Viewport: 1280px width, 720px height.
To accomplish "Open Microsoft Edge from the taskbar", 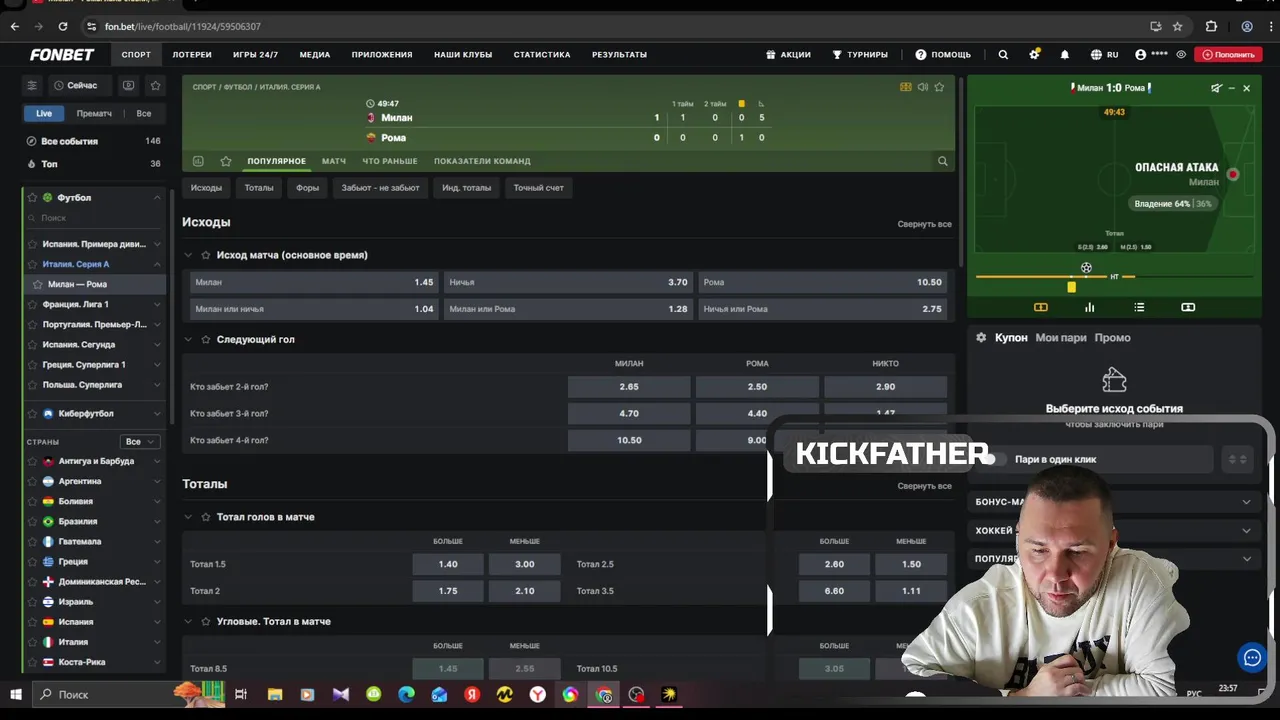I will [x=406, y=694].
